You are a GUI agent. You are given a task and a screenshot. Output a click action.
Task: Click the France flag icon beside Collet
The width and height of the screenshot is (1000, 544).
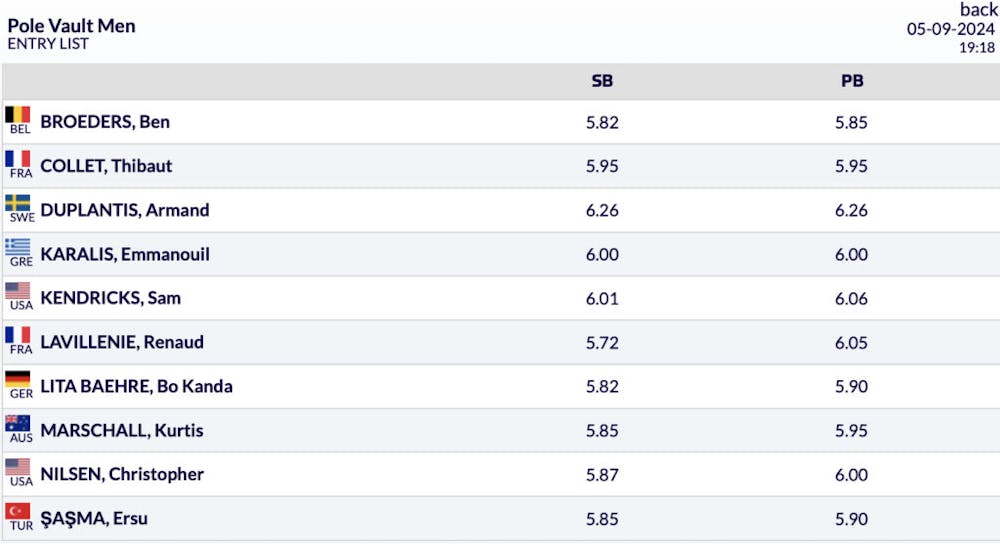(18, 159)
